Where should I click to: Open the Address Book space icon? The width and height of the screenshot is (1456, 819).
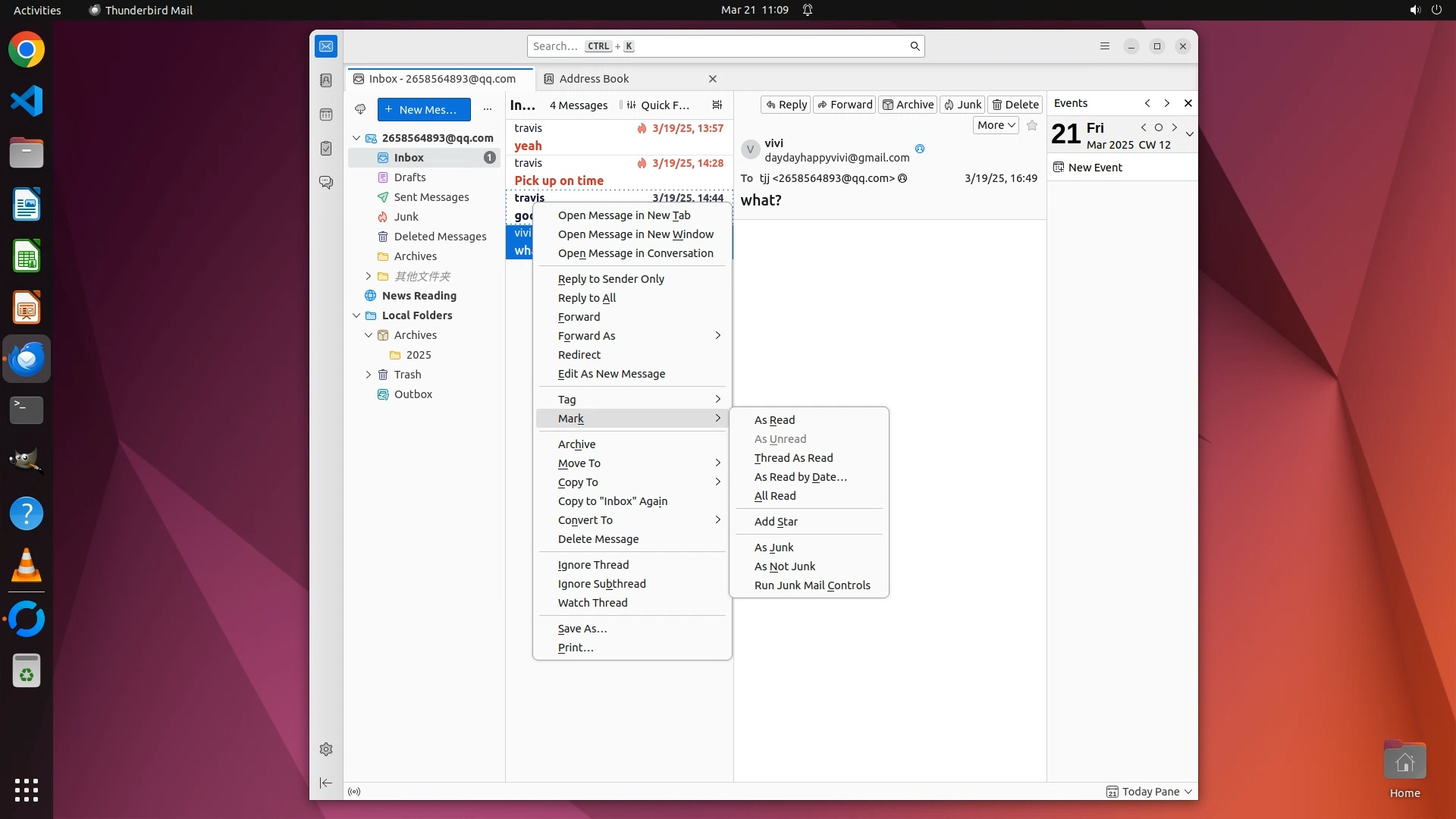coord(326,80)
